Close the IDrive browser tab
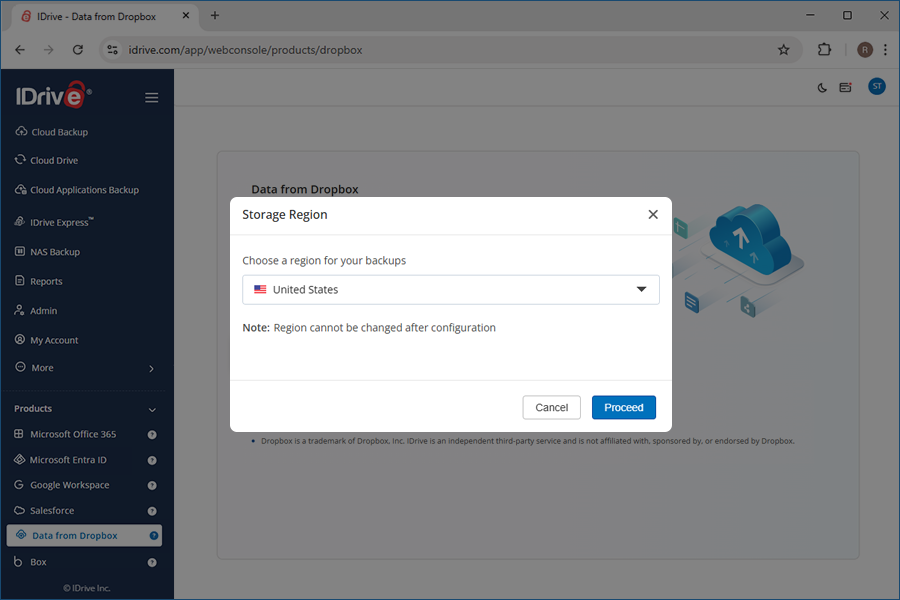This screenshot has height=600, width=900. tap(185, 16)
